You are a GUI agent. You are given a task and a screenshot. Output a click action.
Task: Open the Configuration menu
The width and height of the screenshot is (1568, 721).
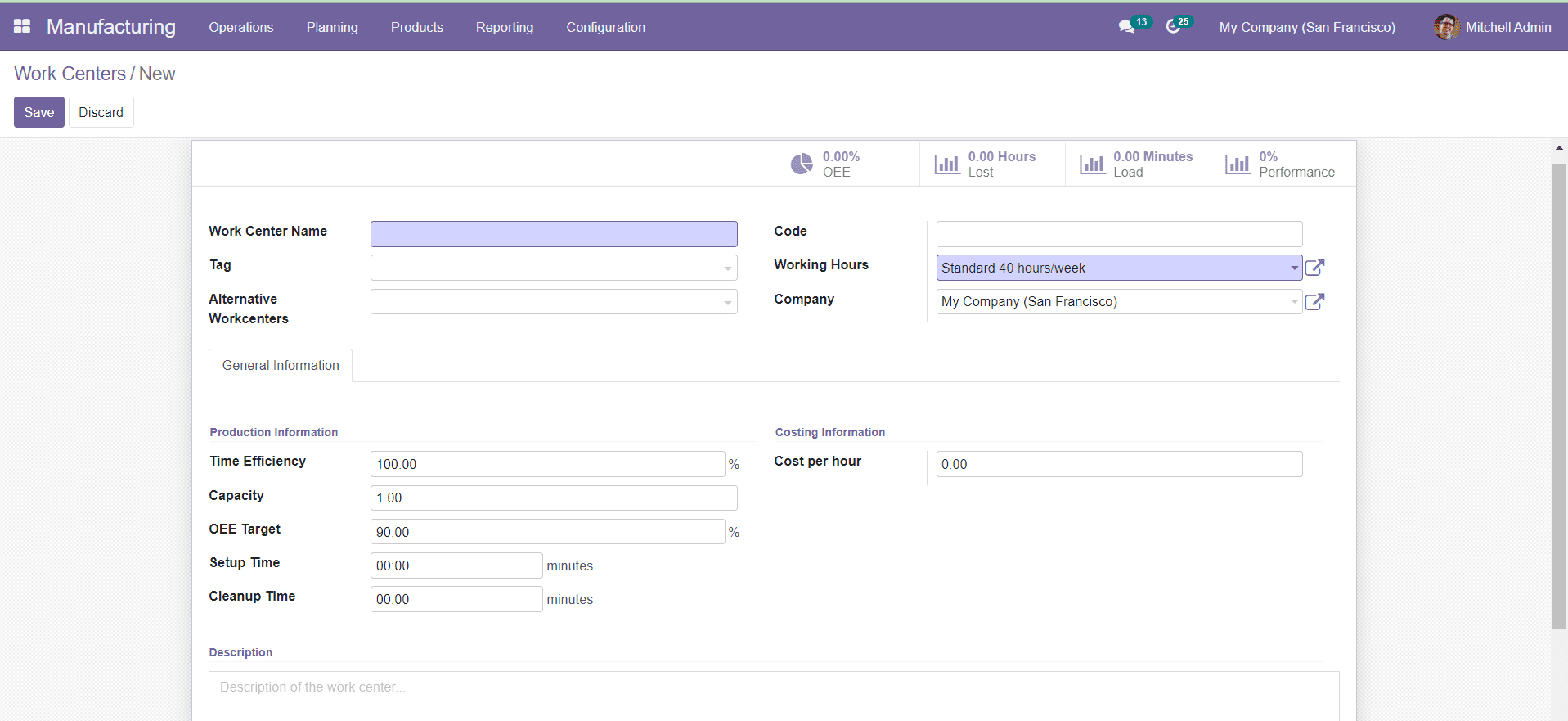pos(605,27)
